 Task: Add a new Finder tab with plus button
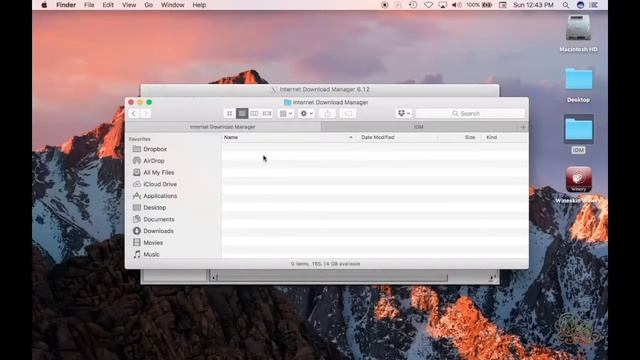click(523, 127)
